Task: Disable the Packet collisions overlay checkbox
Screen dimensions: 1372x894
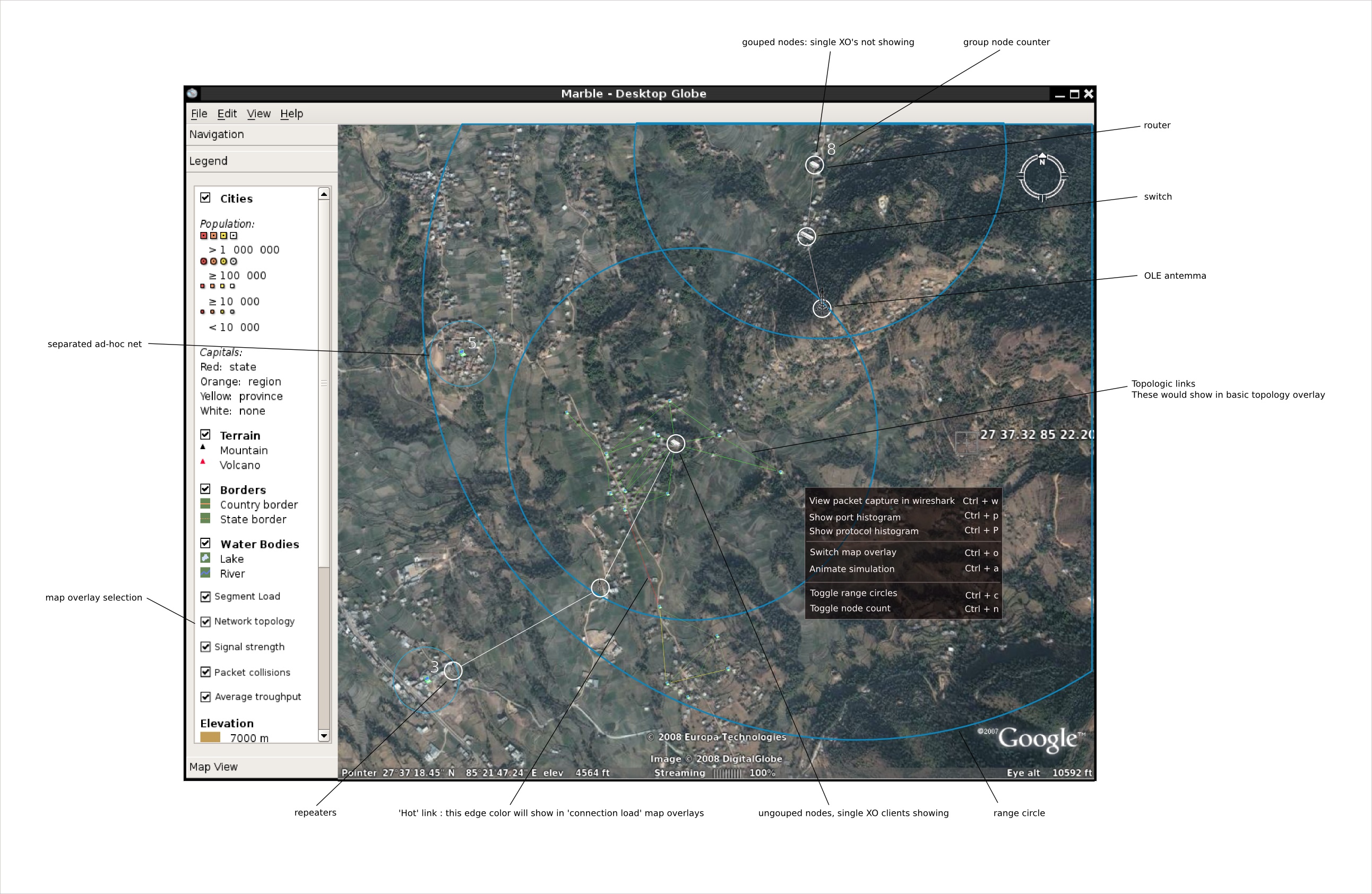Action: [206, 672]
